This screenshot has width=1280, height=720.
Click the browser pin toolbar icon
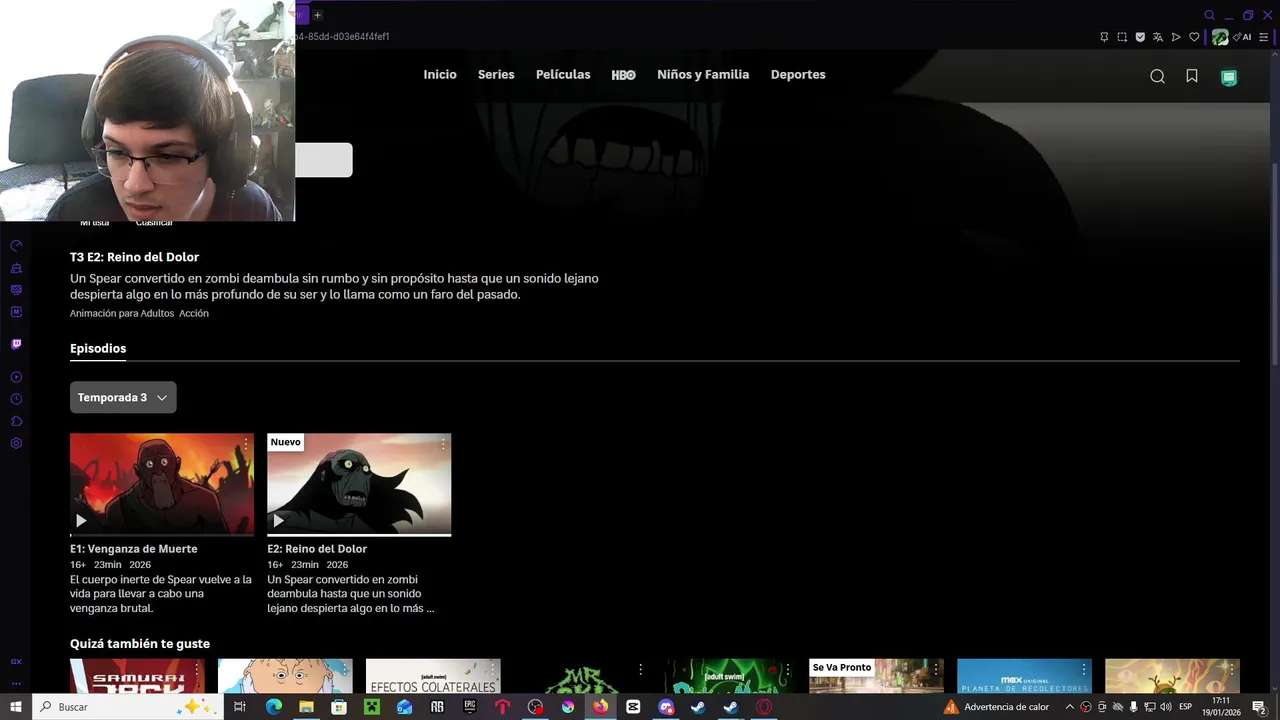[x=1104, y=37]
